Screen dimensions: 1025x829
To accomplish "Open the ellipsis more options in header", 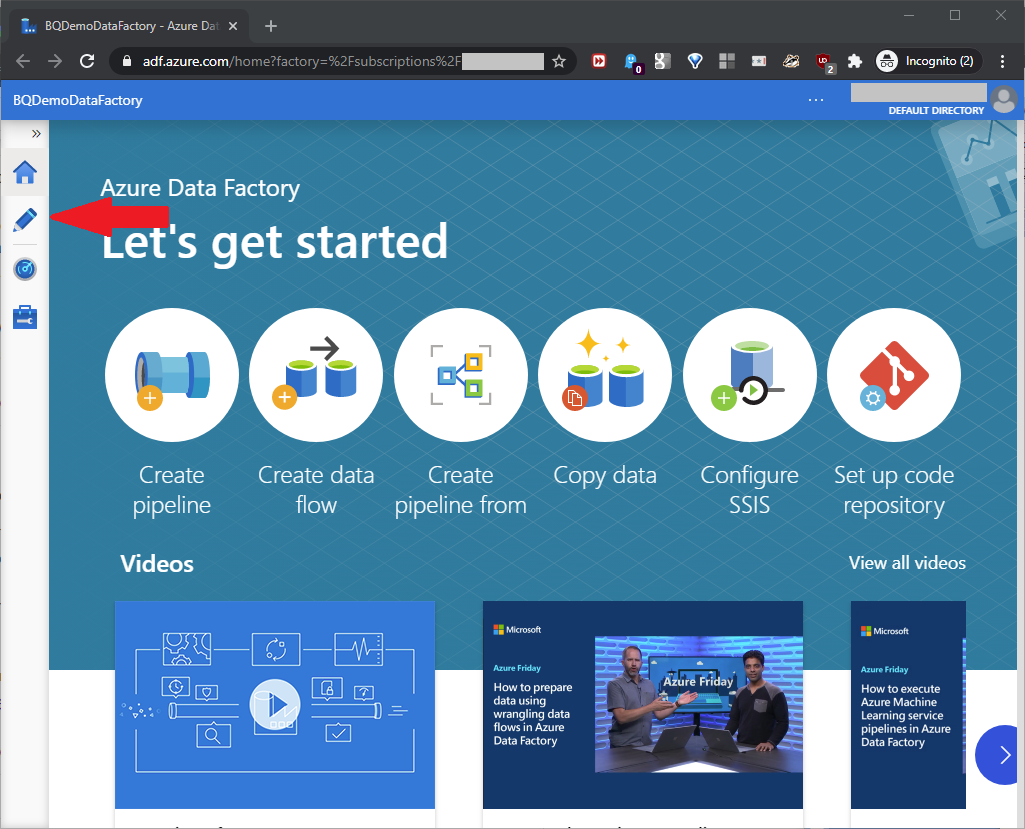I will pyautogui.click(x=816, y=100).
